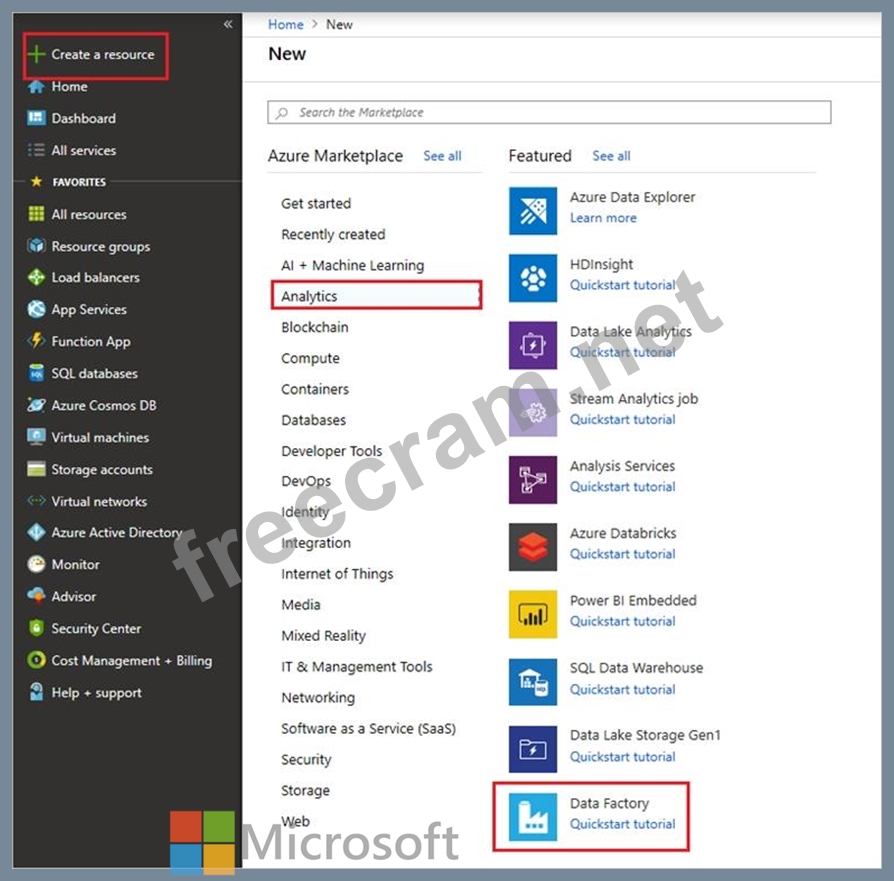Click the Function App lightning icon
894x881 pixels.
(x=36, y=341)
